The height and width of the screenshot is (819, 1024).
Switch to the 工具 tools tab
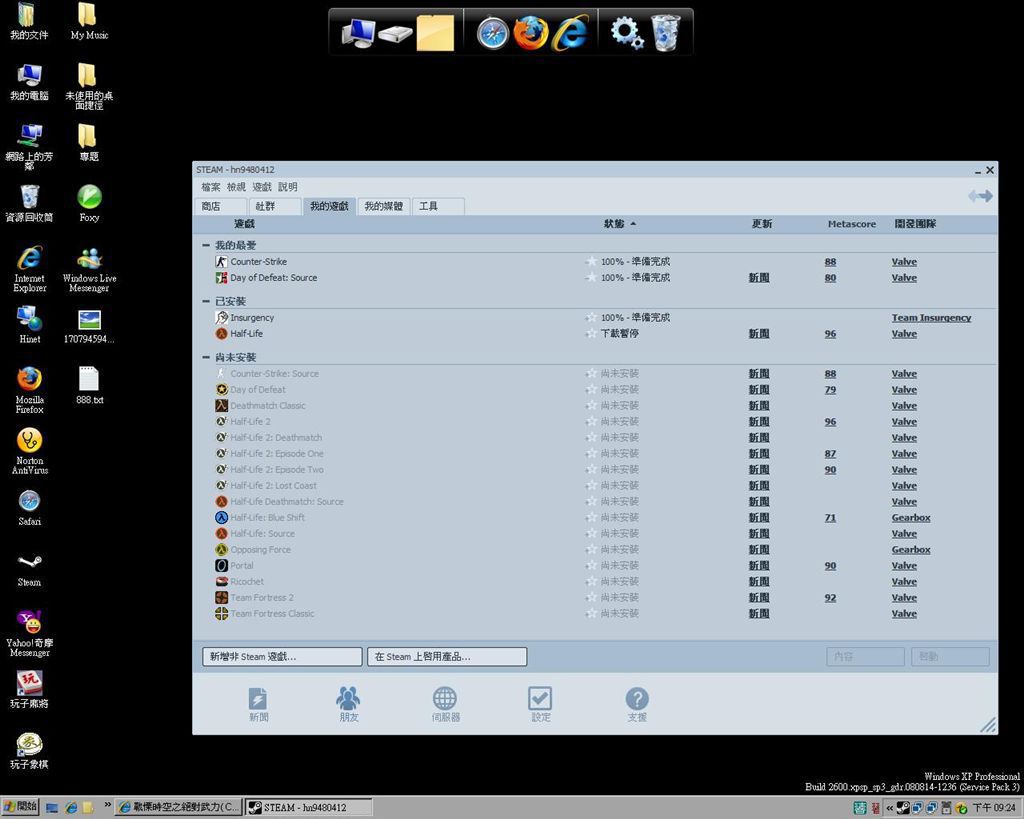(x=438, y=206)
